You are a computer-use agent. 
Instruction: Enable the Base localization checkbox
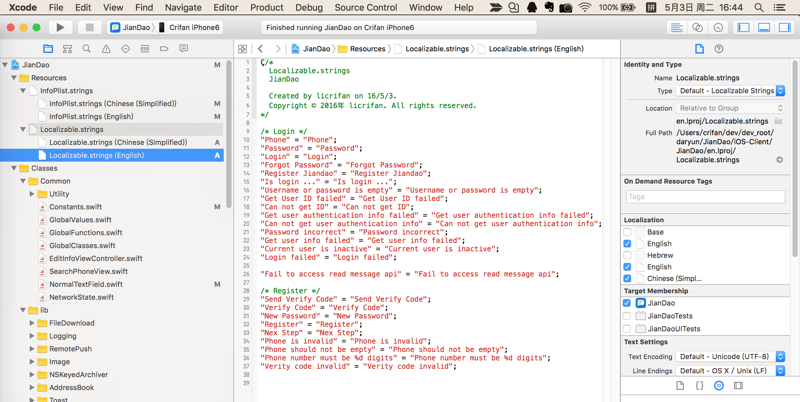627,232
